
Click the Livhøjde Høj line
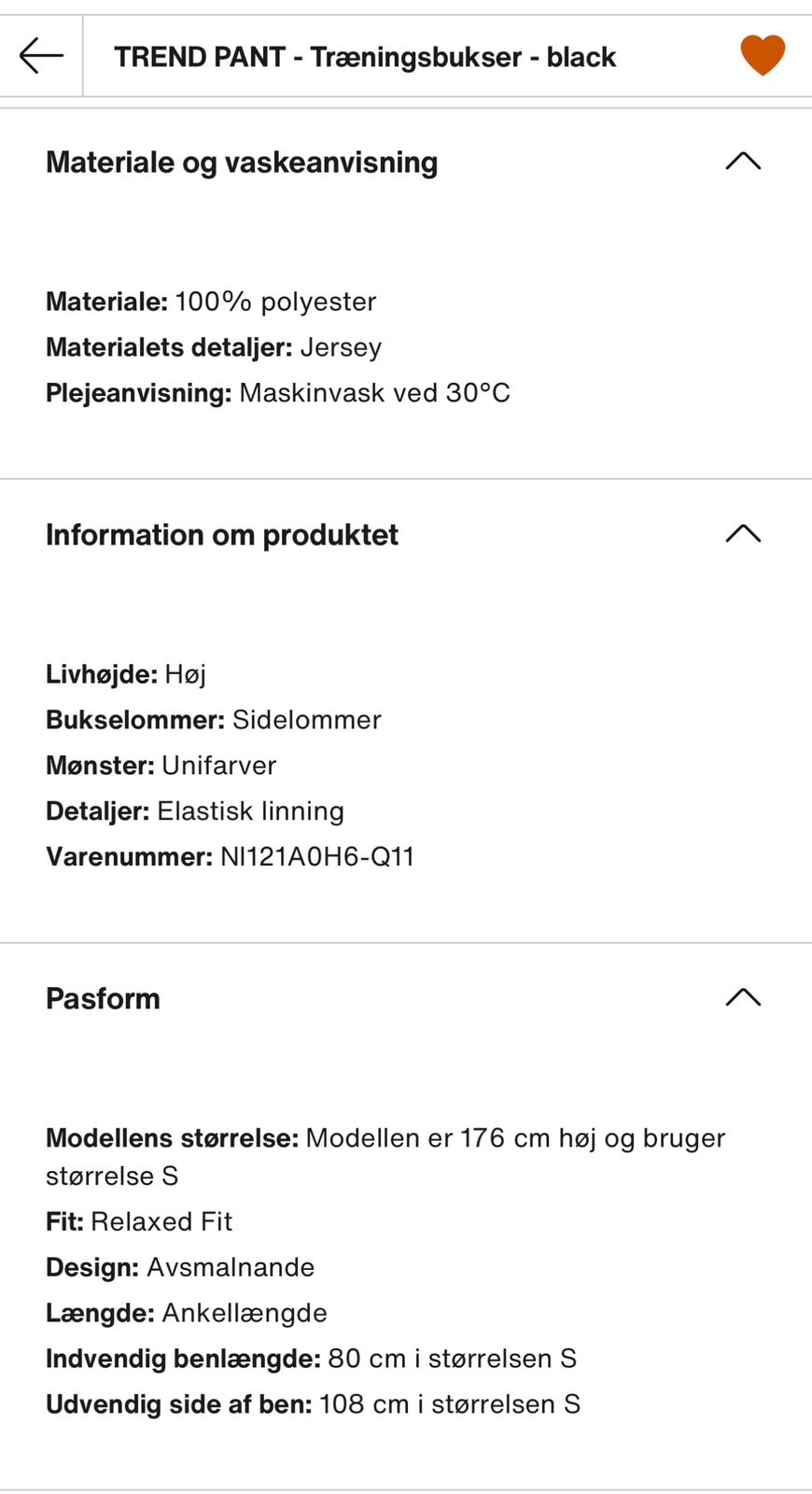click(x=126, y=674)
